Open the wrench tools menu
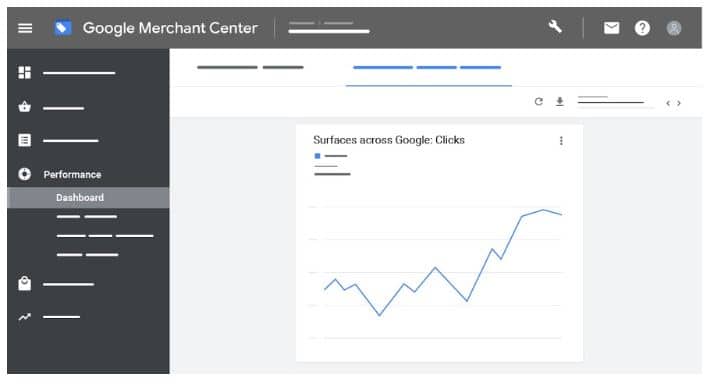 pos(555,27)
